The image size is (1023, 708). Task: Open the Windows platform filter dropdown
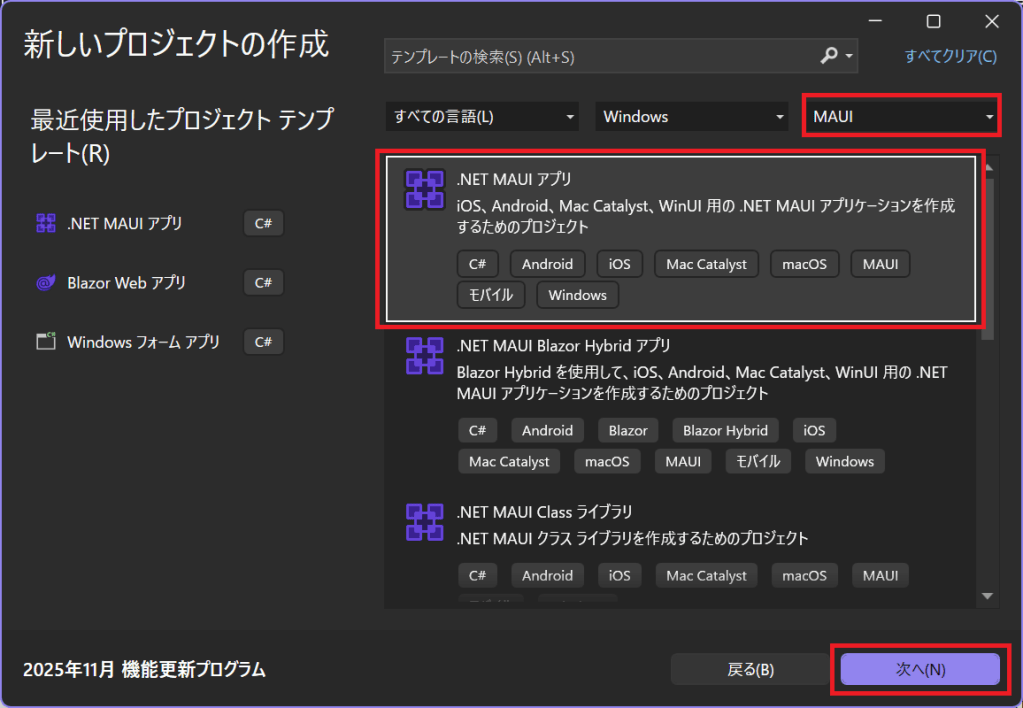pos(692,117)
